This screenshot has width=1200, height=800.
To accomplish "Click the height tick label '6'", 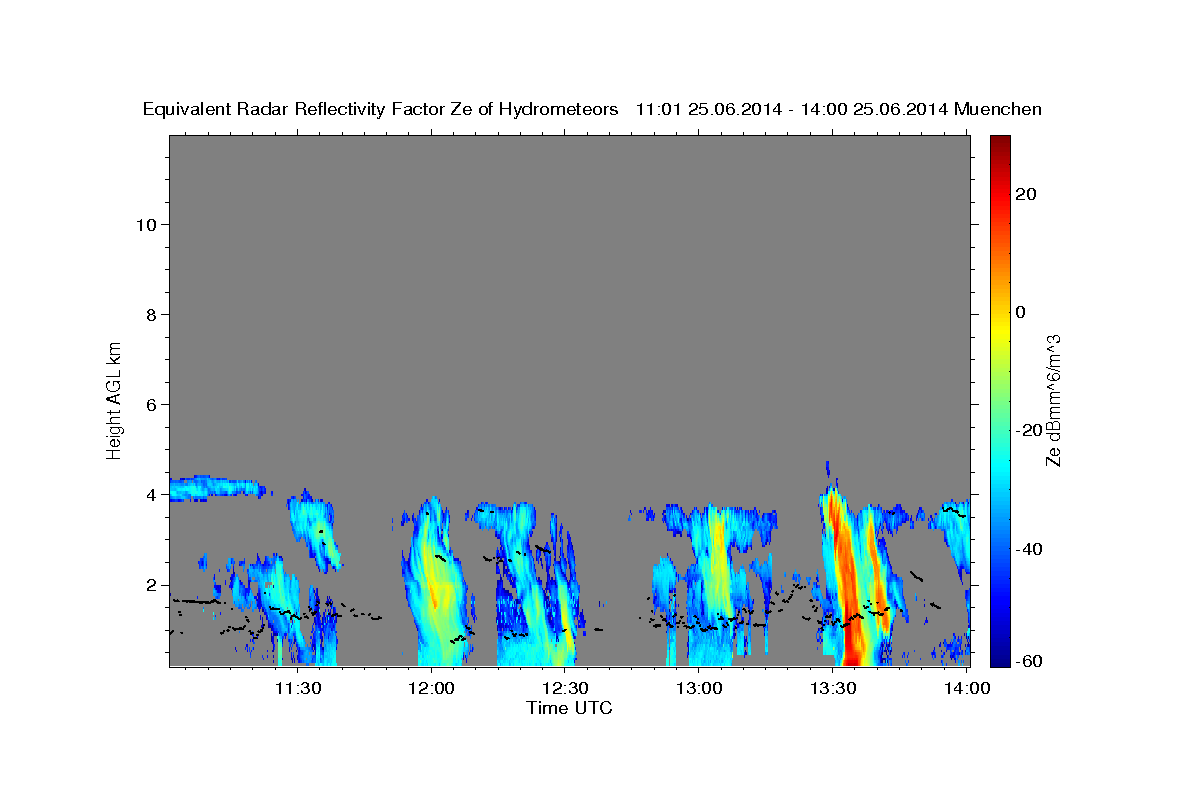I will tap(151, 404).
